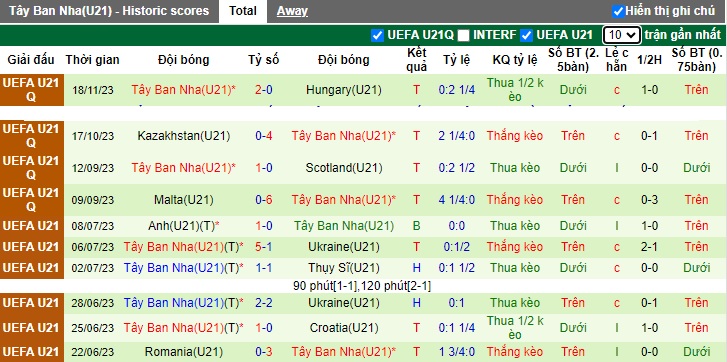Click the odds 4 1/4:0 for Malta match
The width and height of the screenshot is (727, 362).
click(x=457, y=200)
